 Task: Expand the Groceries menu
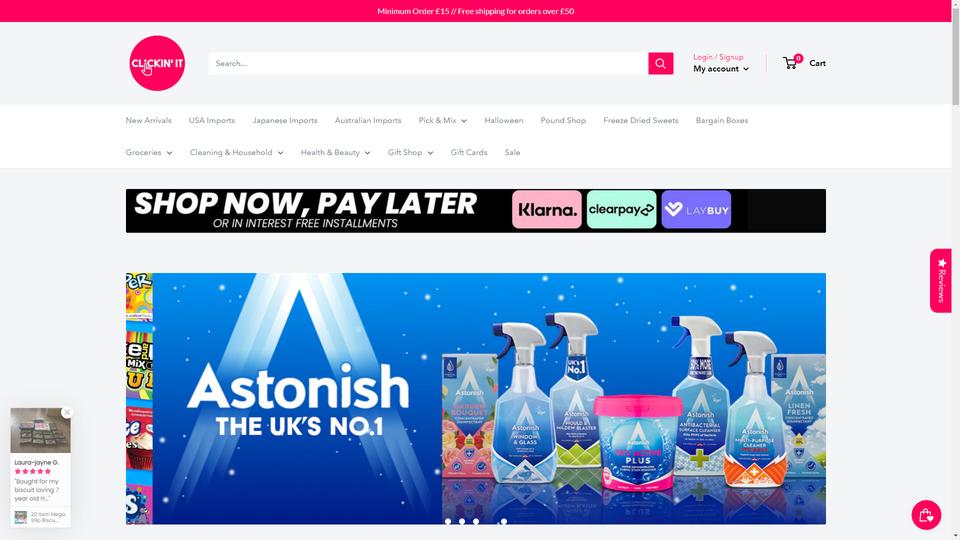(149, 152)
